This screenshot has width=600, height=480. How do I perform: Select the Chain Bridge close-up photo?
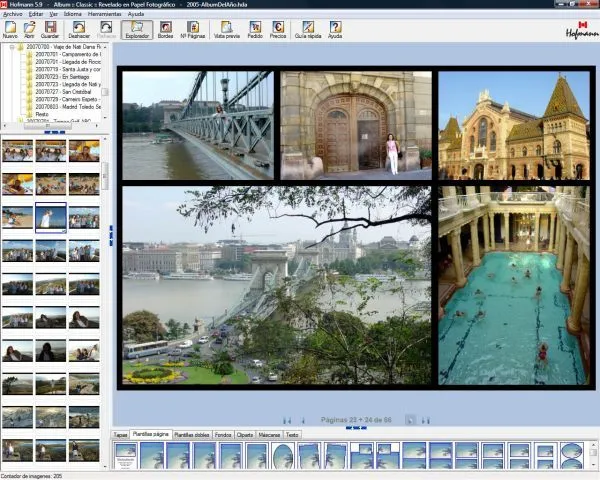(x=198, y=125)
